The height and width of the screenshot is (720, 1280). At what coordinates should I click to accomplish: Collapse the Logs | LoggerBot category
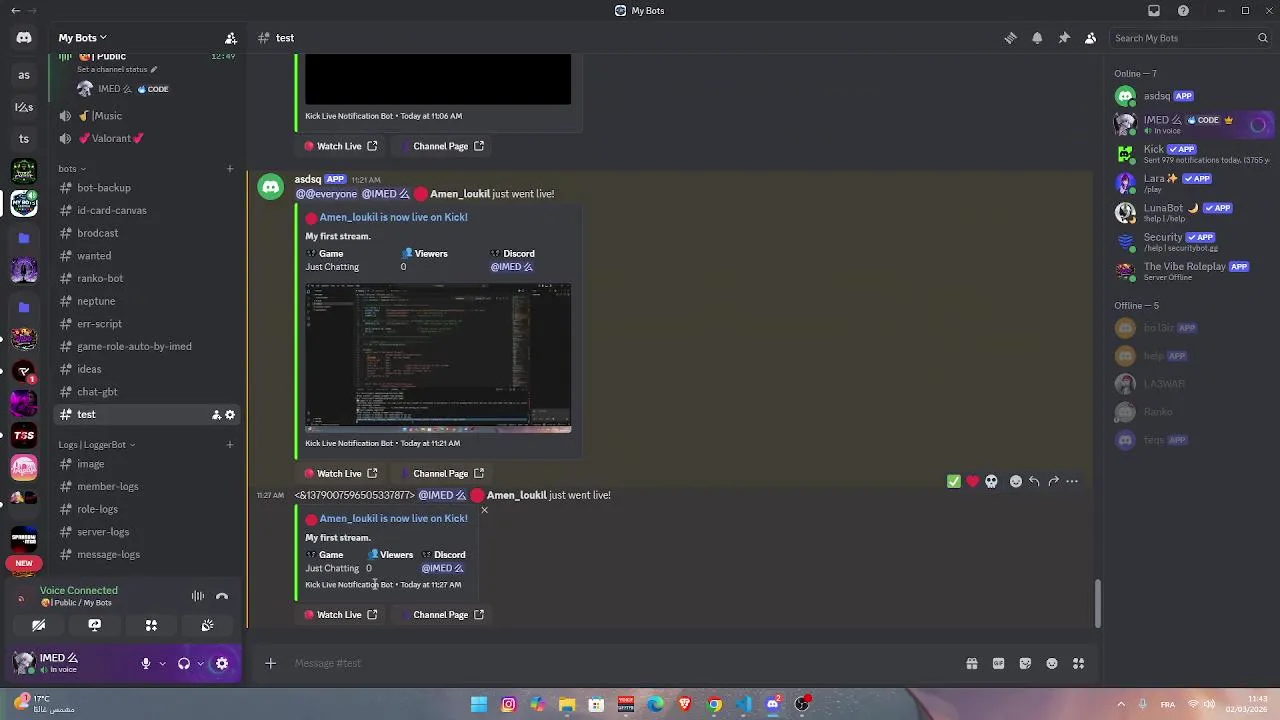pyautogui.click(x=96, y=444)
